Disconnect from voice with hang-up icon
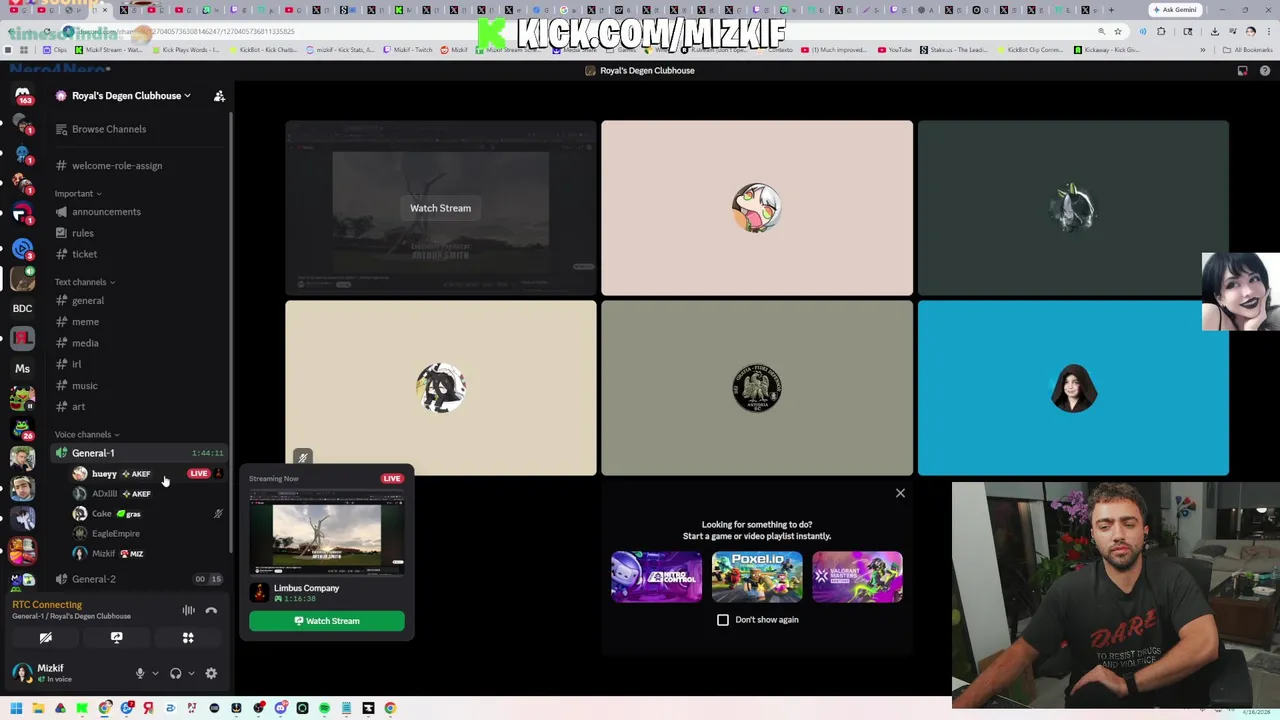This screenshot has width=1280, height=720. [211, 610]
